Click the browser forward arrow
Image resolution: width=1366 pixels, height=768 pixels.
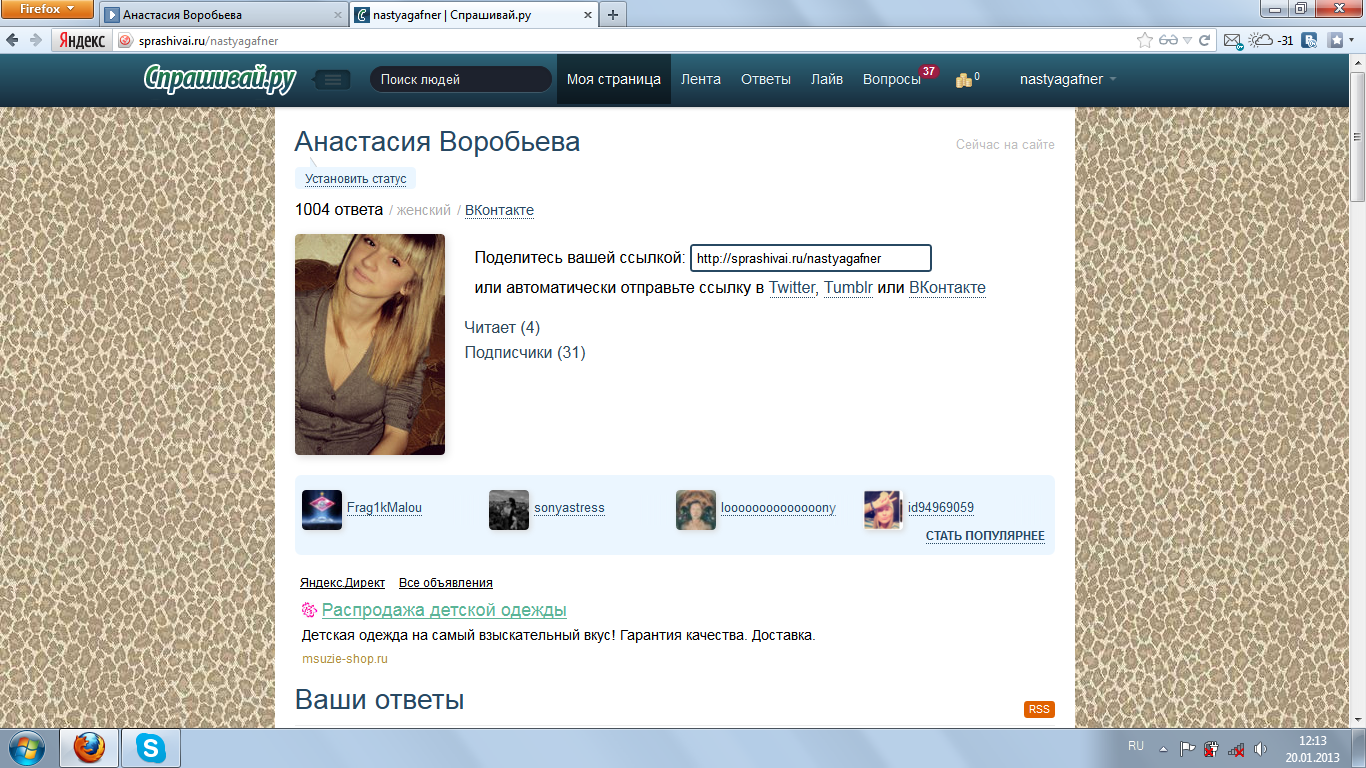36,41
